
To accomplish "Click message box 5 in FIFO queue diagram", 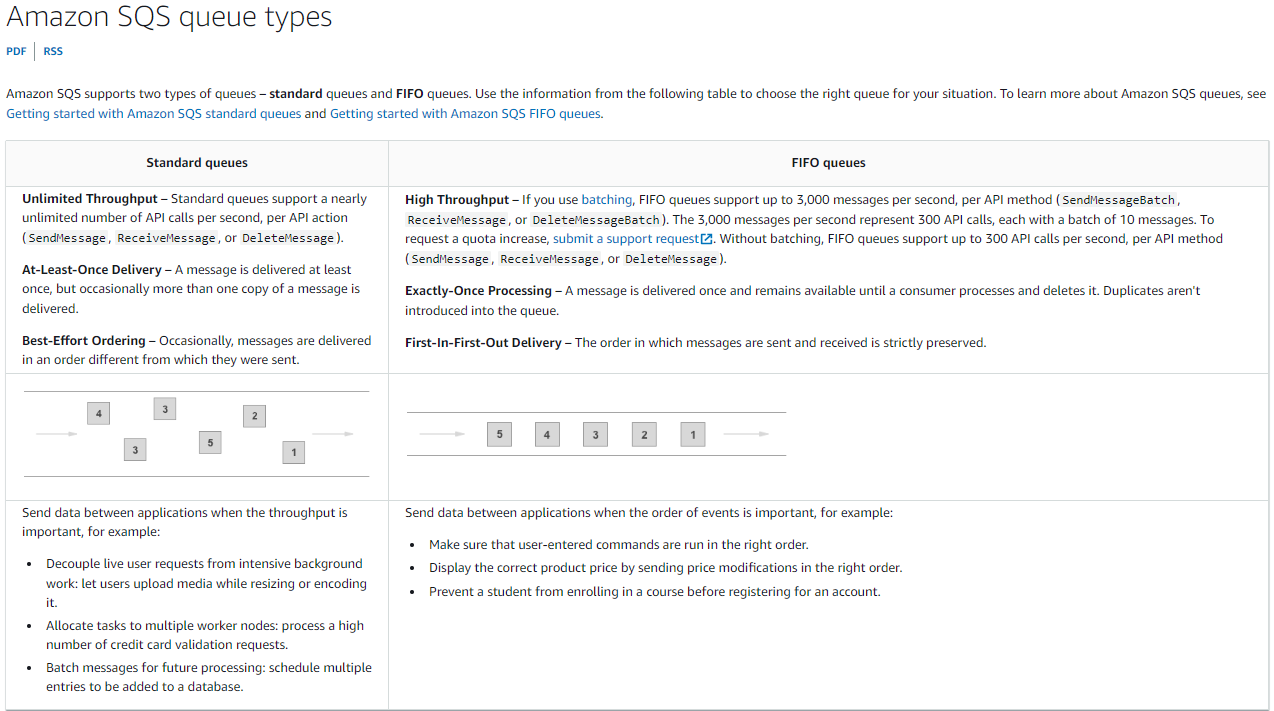I will [499, 434].
